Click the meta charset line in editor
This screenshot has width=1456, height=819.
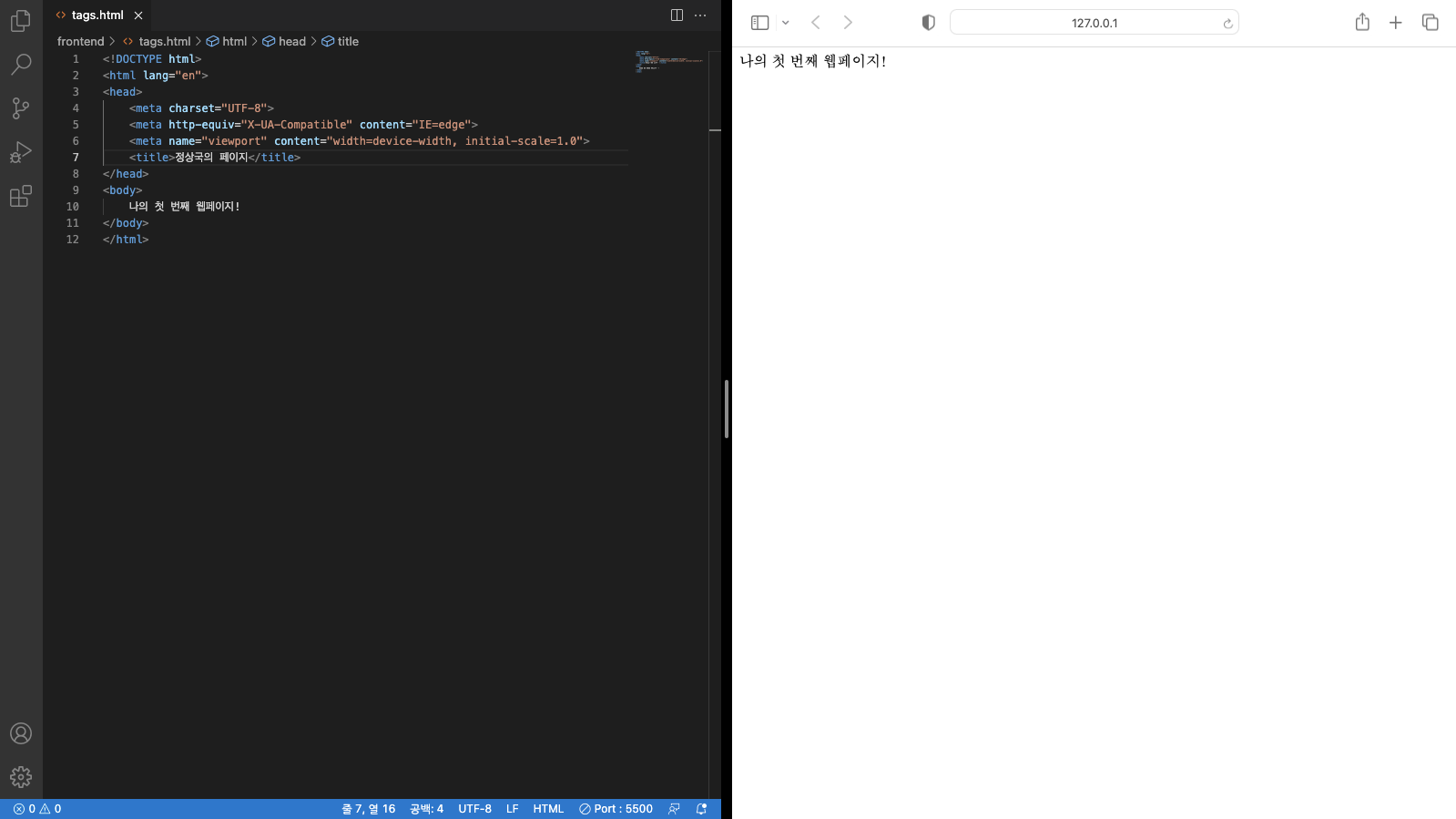[201, 108]
